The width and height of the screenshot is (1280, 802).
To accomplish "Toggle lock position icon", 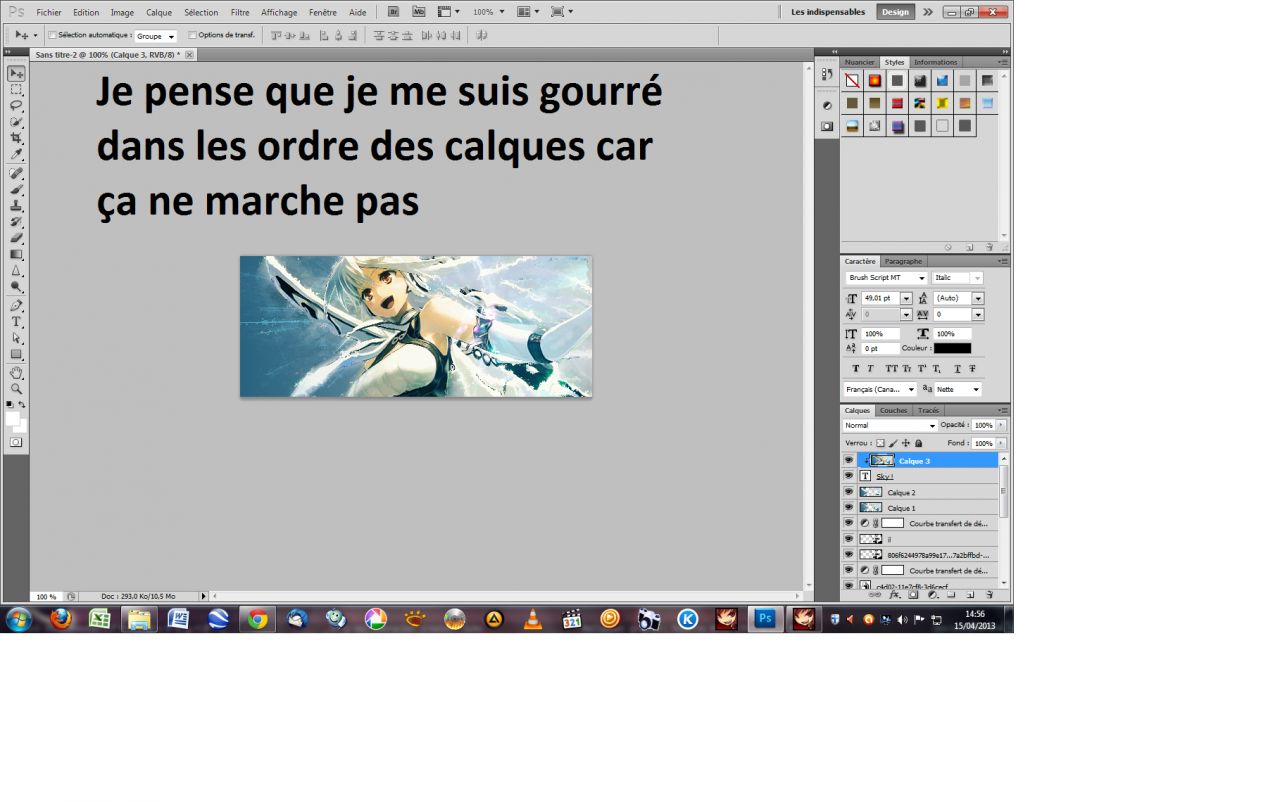I will (x=906, y=443).
